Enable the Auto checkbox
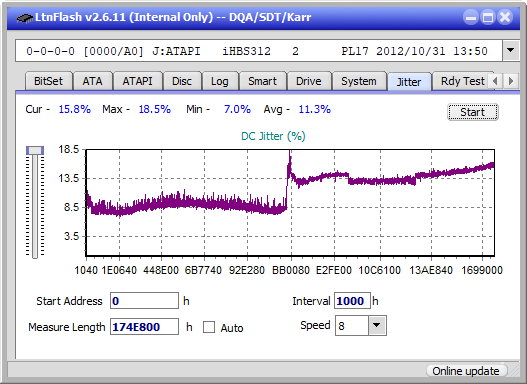This screenshot has width=527, height=384. click(209, 327)
